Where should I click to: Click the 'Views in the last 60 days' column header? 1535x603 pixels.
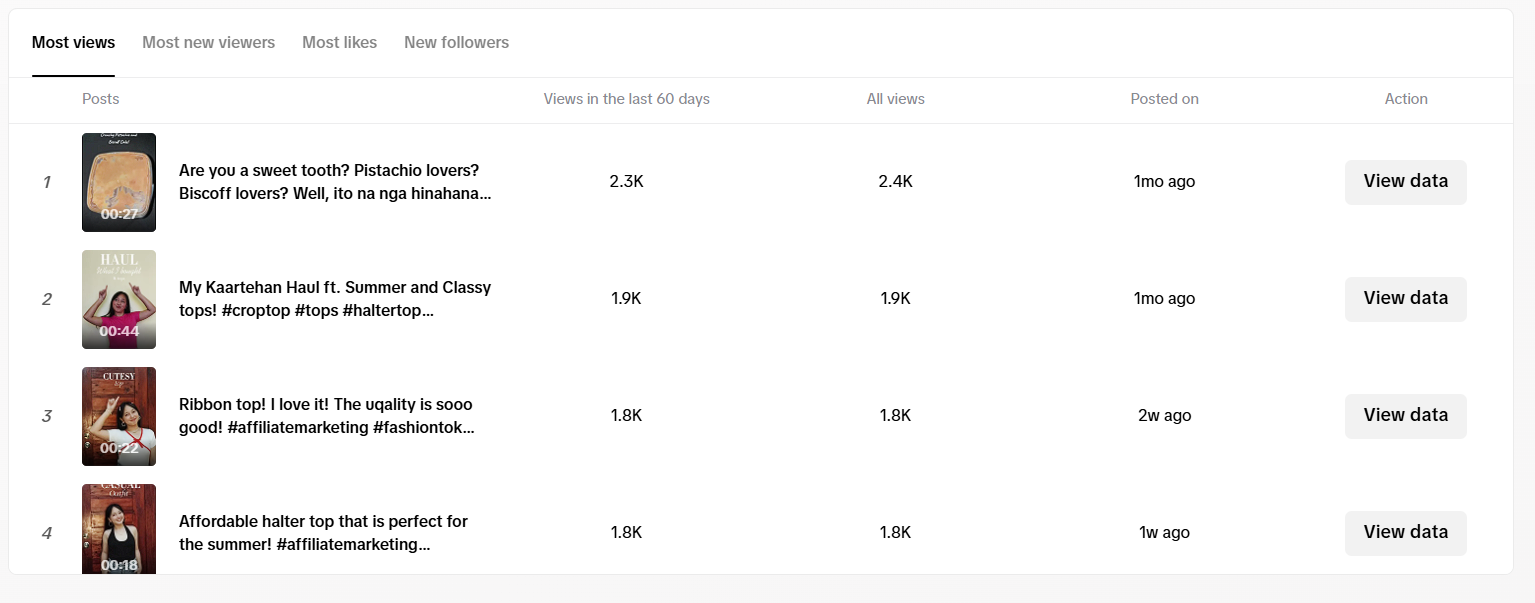(x=626, y=99)
